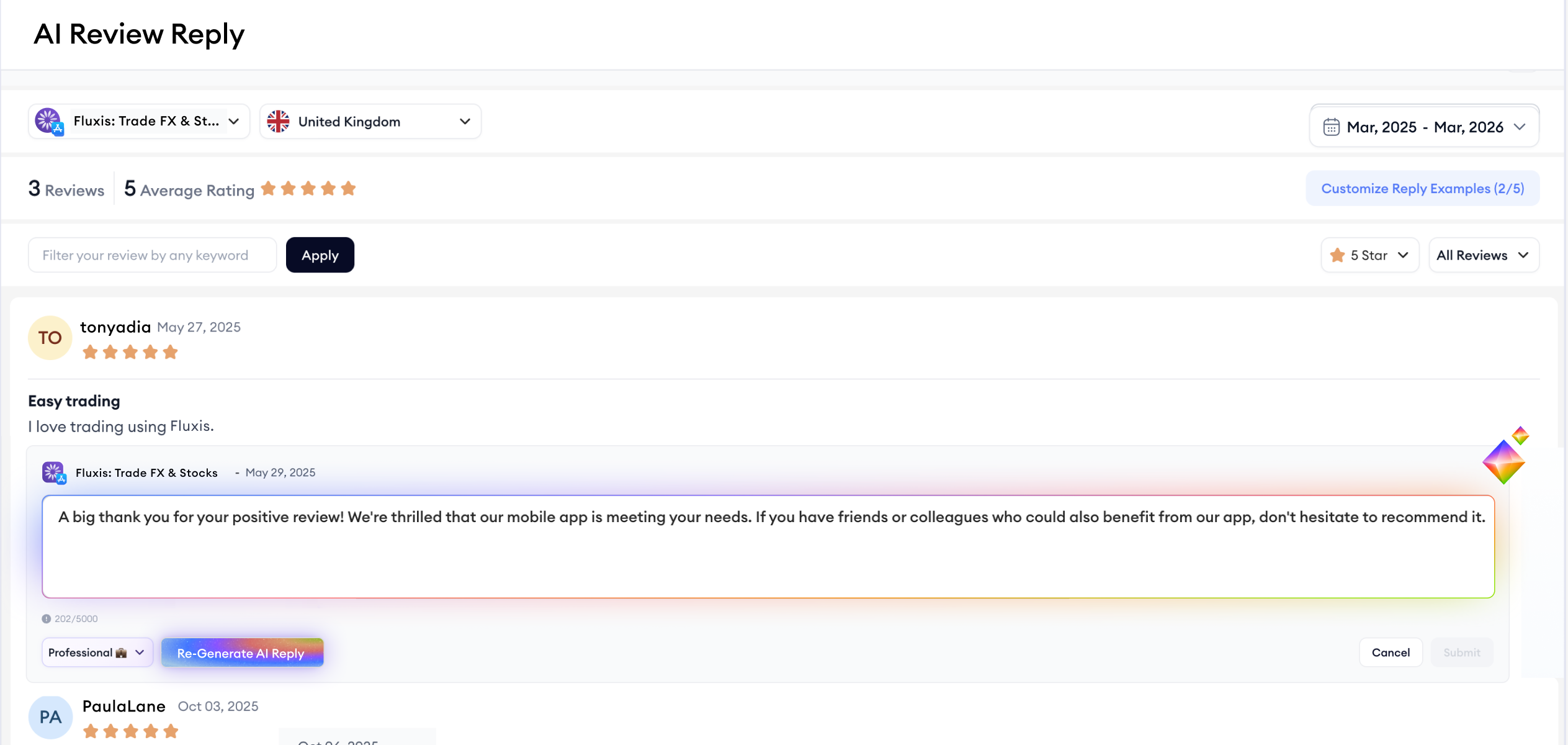The image size is (1568, 745).
Task: Expand the 5 Star rating filter
Action: (1369, 255)
